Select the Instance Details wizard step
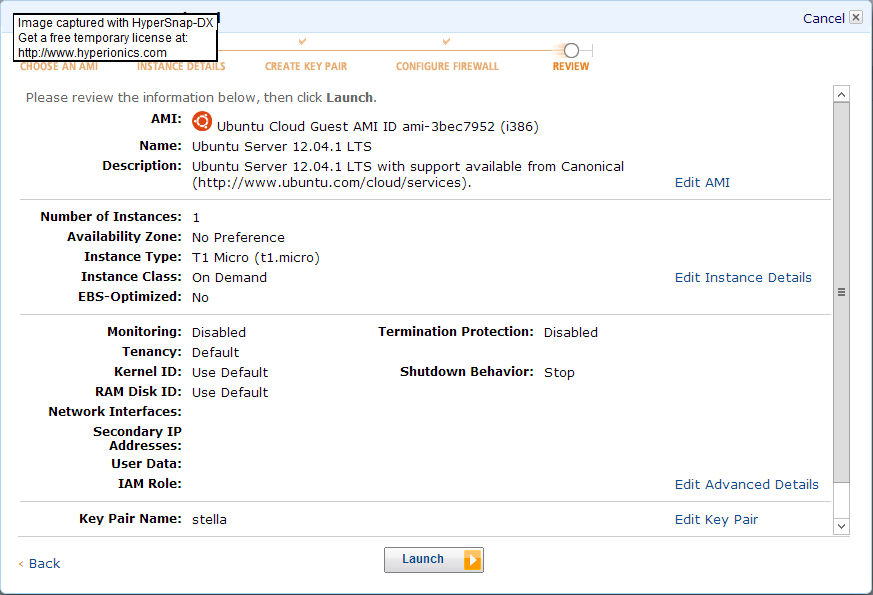 (181, 66)
